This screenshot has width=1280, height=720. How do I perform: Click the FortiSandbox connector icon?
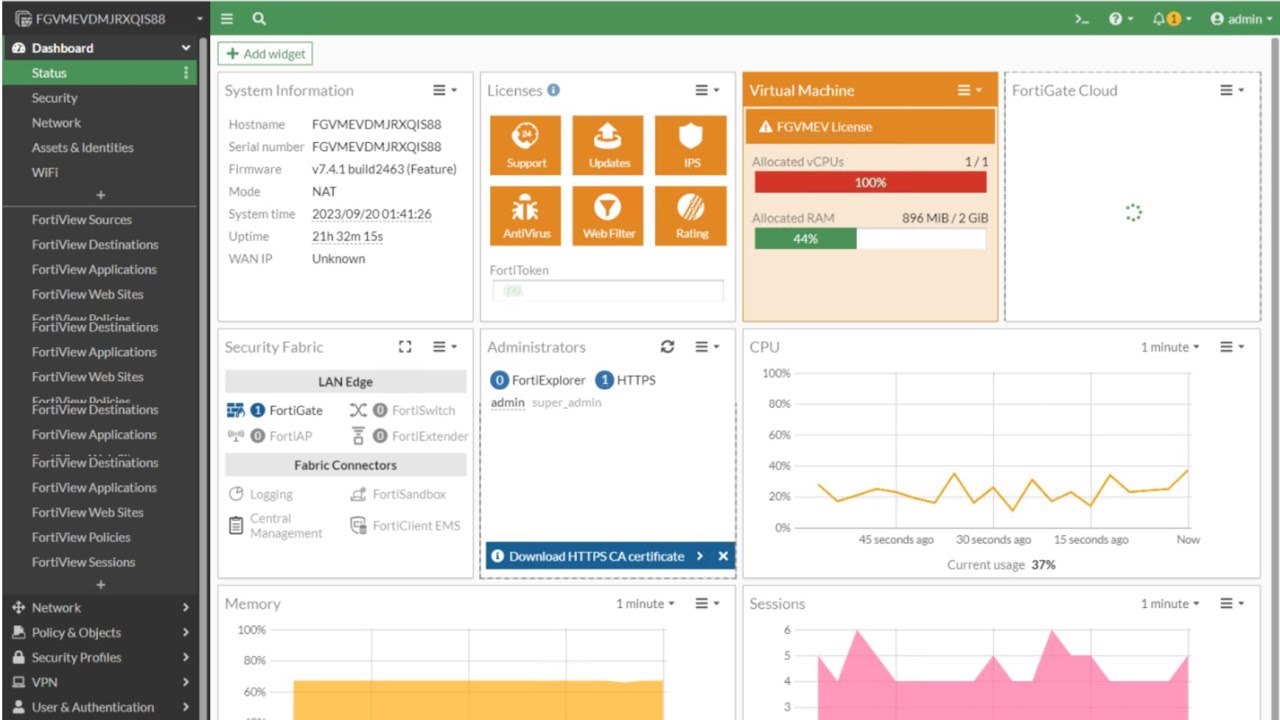tap(358, 494)
